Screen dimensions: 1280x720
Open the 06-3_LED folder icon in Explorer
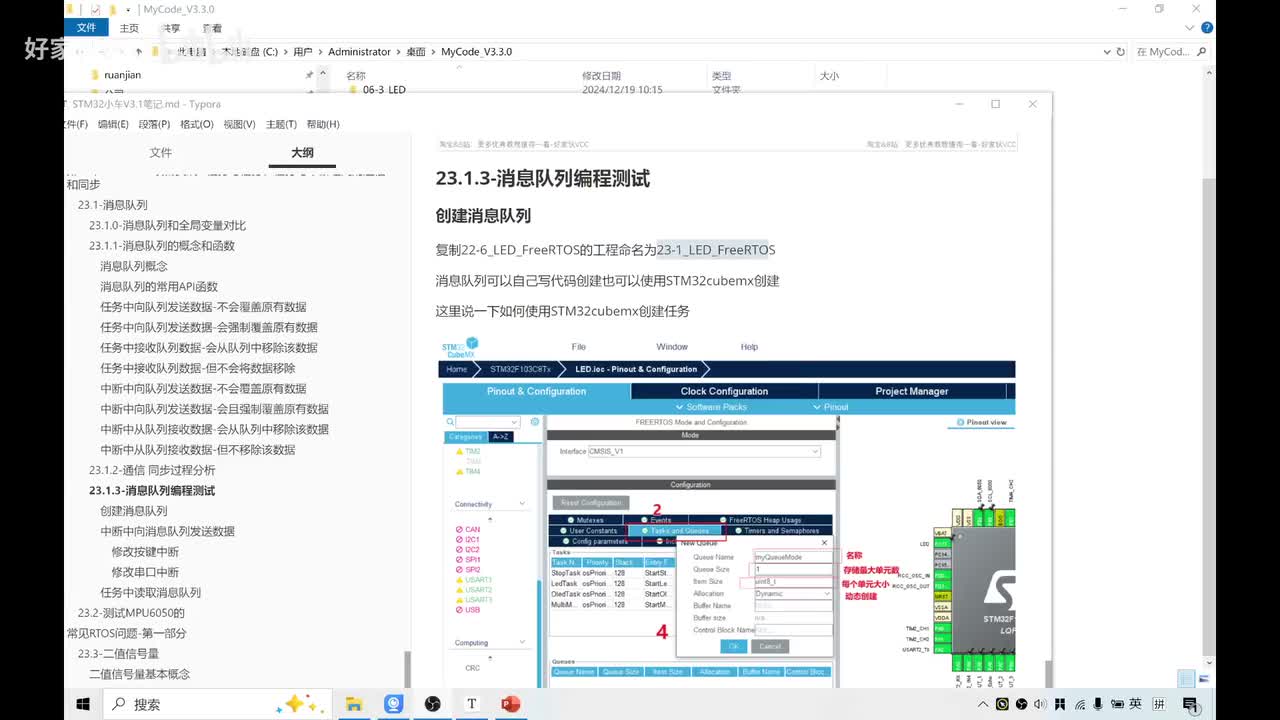tap(353, 90)
